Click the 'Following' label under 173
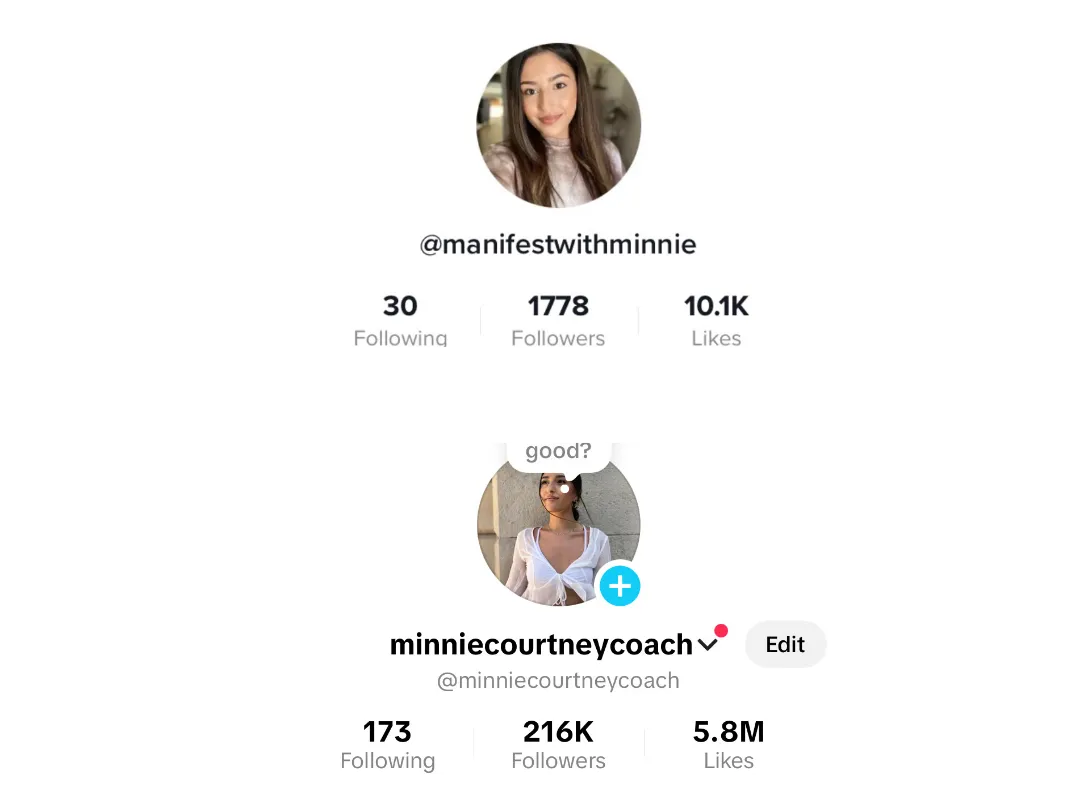This screenshot has width=1080, height=800. pos(388,761)
